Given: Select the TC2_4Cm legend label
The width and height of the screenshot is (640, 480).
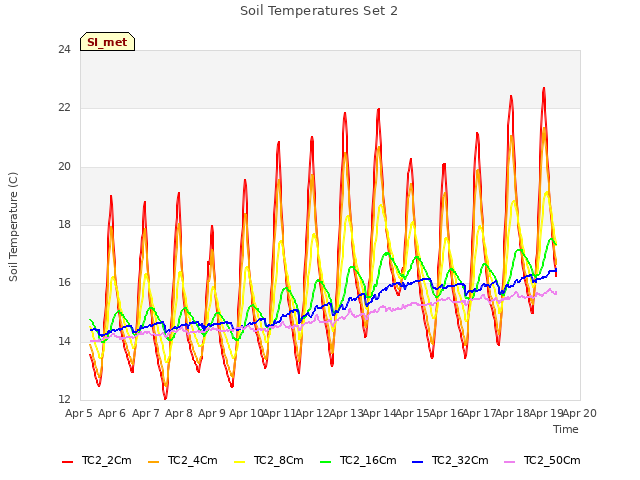Looking at the screenshot, I should [193, 461].
